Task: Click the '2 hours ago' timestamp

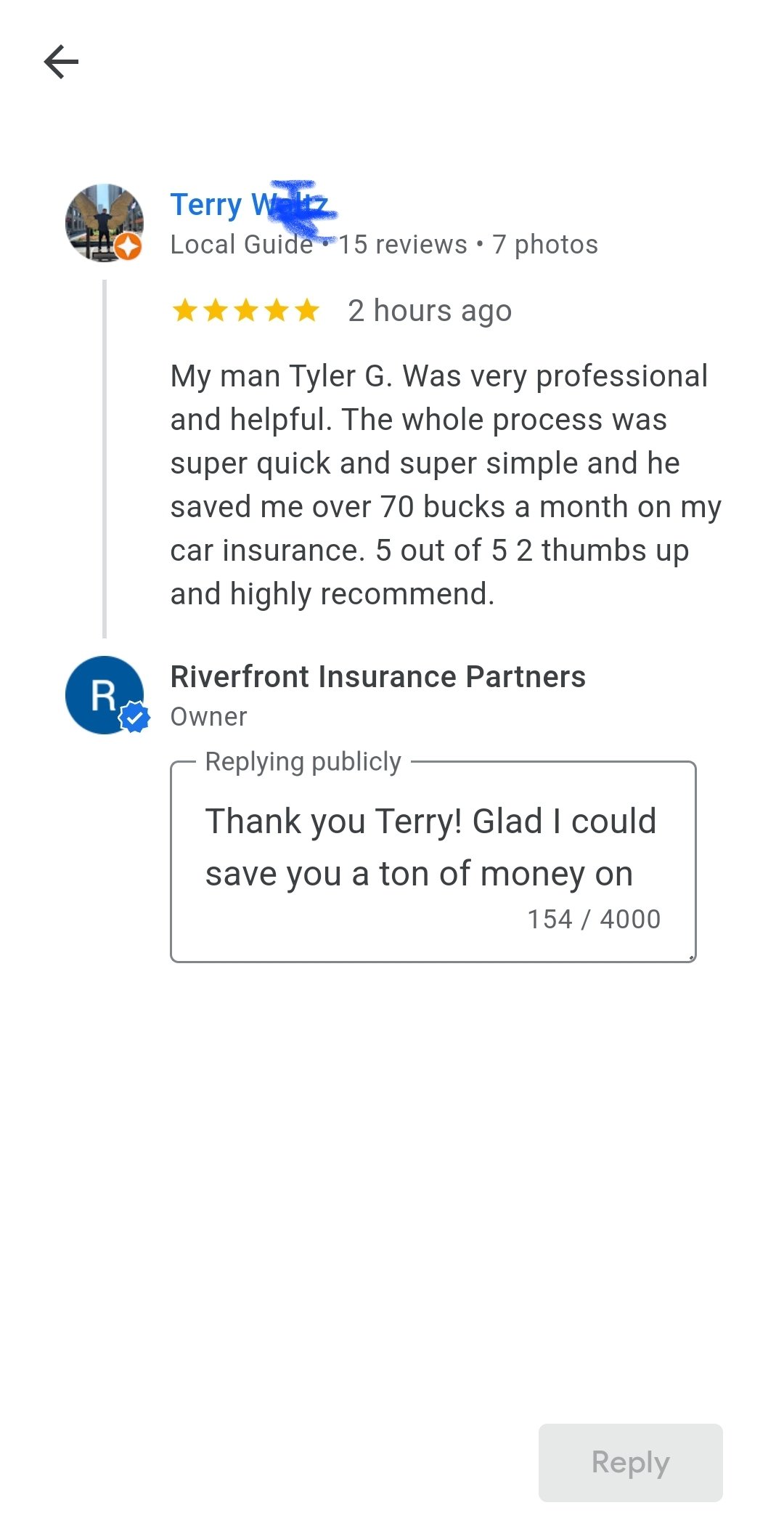Action: (430, 311)
